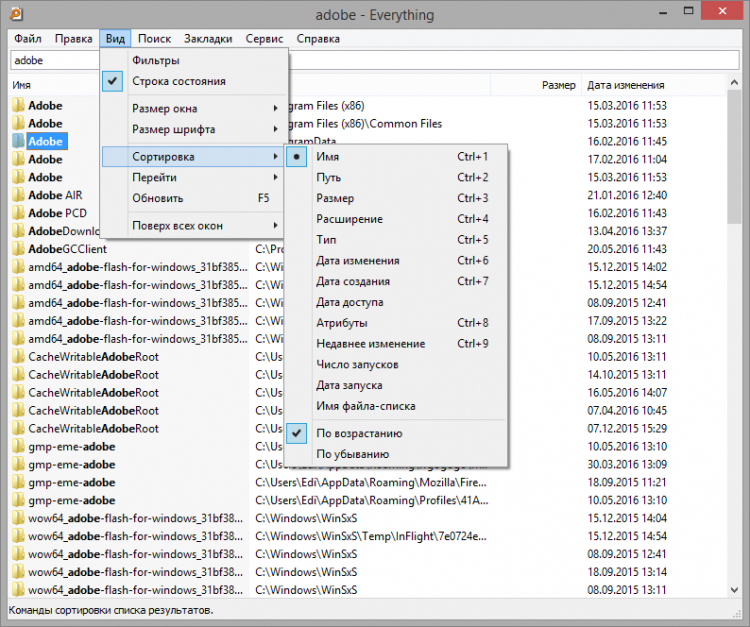Image resolution: width=750 pixels, height=627 pixels.
Task: Click the scrollbar down arrow
Action: tap(734, 590)
